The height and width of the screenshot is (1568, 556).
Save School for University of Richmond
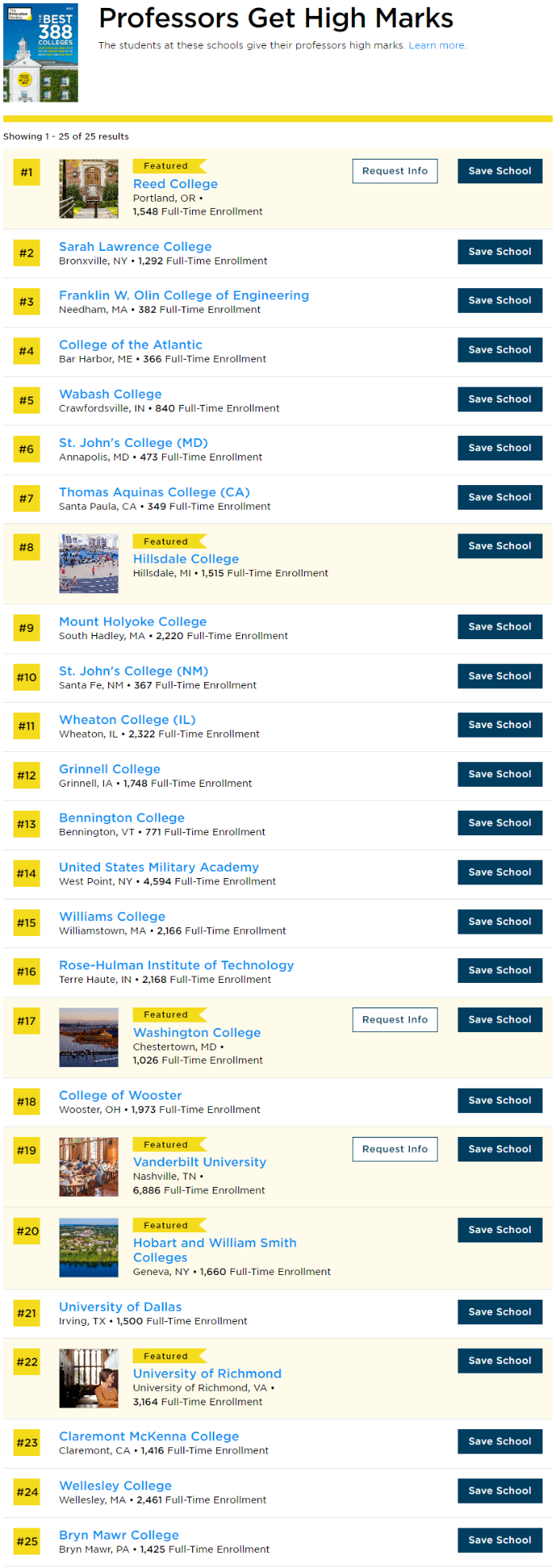coord(500,1361)
